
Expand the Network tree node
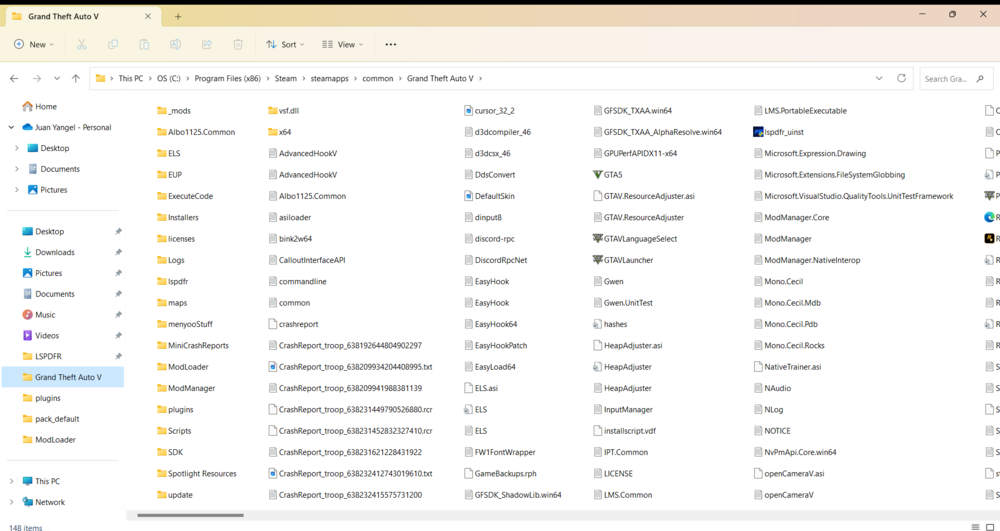pyautogui.click(x=11, y=502)
